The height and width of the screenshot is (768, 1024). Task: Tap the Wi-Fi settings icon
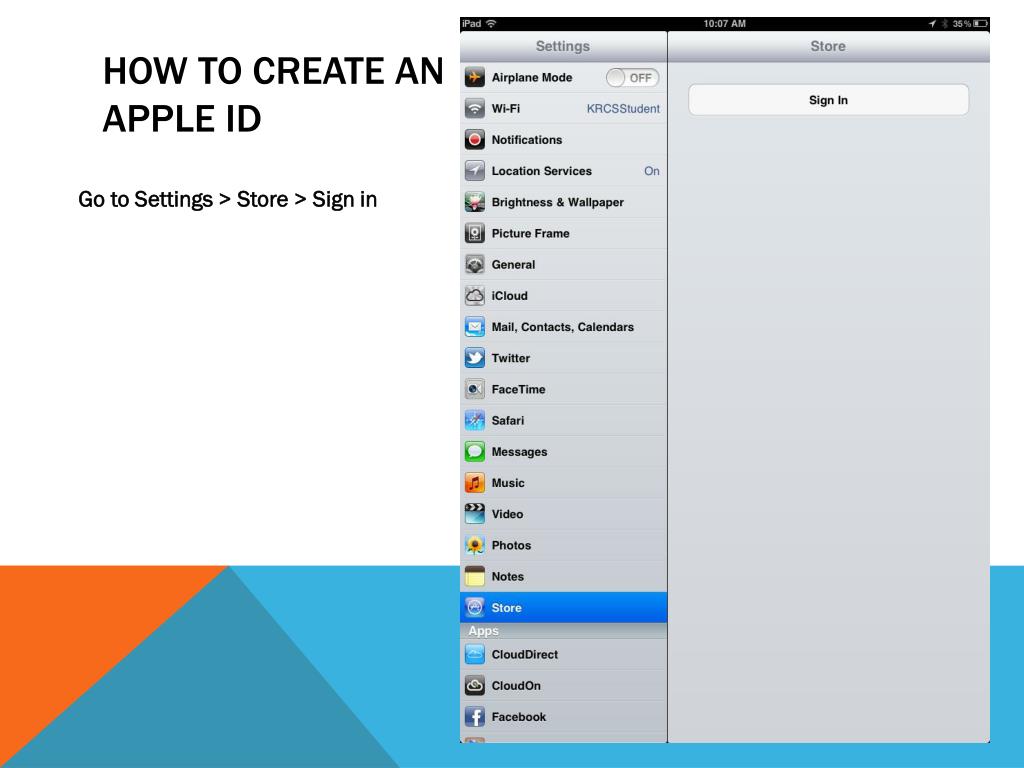point(475,108)
